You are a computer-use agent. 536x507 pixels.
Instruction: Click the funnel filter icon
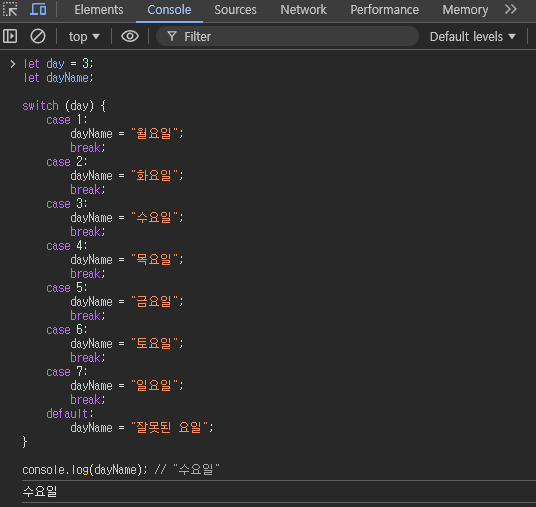(x=172, y=36)
